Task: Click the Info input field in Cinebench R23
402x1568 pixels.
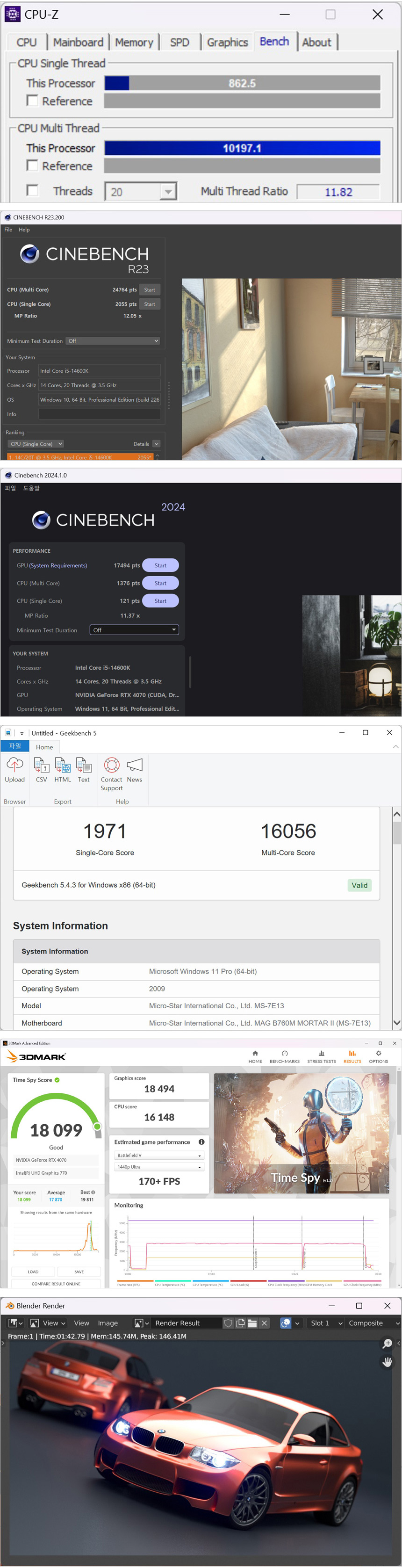Action: click(100, 414)
